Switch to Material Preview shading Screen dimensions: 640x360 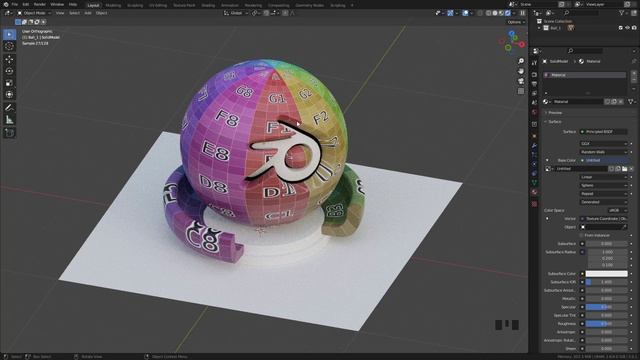click(x=502, y=13)
